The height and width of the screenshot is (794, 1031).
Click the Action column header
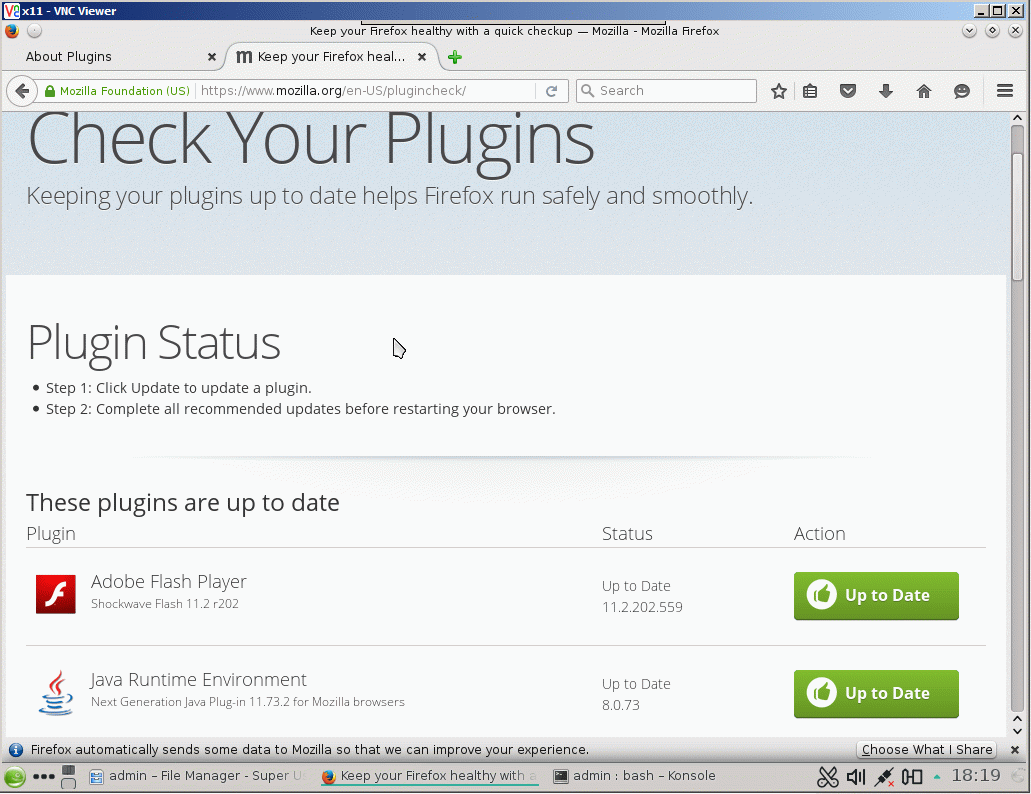[x=819, y=533]
